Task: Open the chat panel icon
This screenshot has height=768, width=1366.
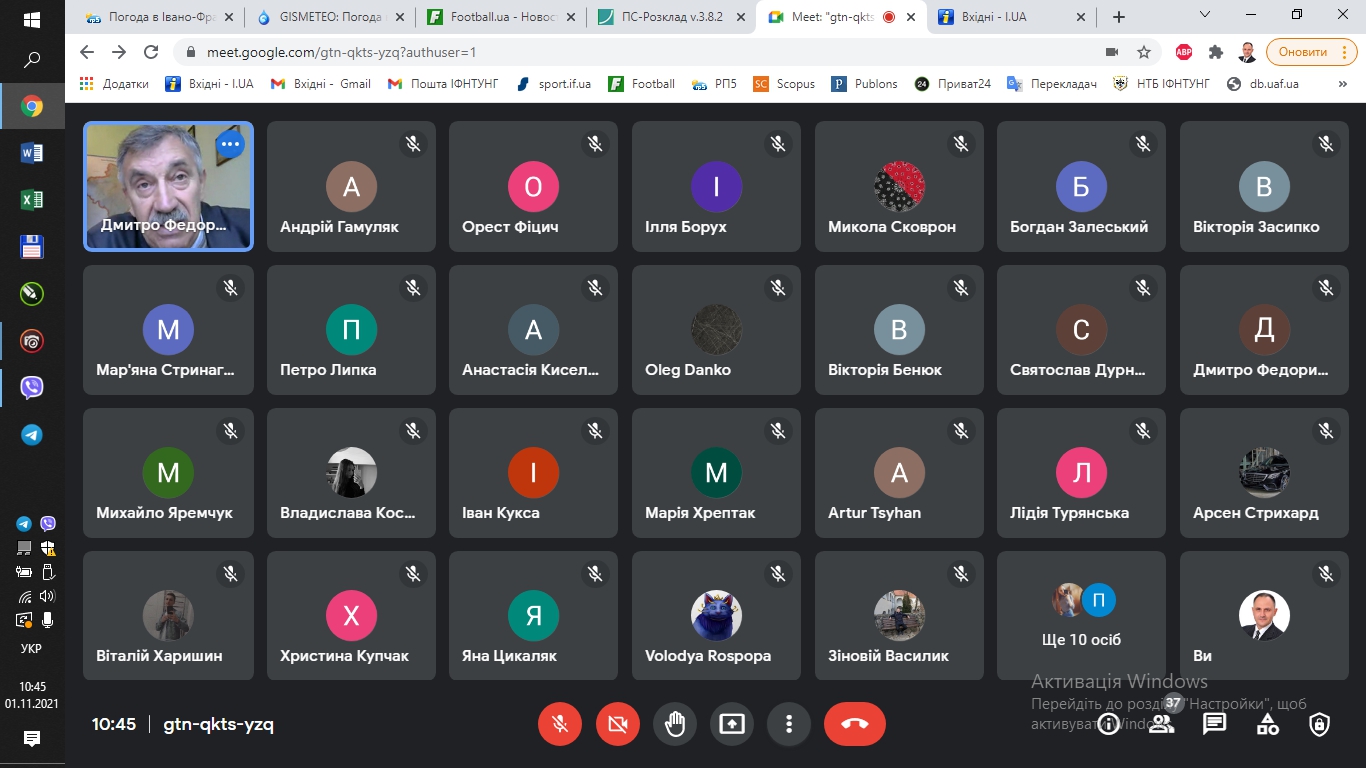Action: tap(1214, 724)
